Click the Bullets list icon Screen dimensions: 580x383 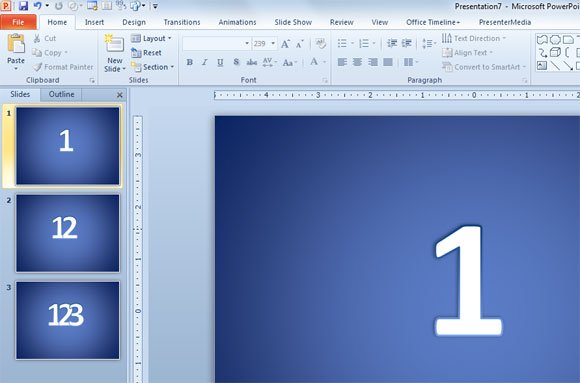[x=343, y=44]
